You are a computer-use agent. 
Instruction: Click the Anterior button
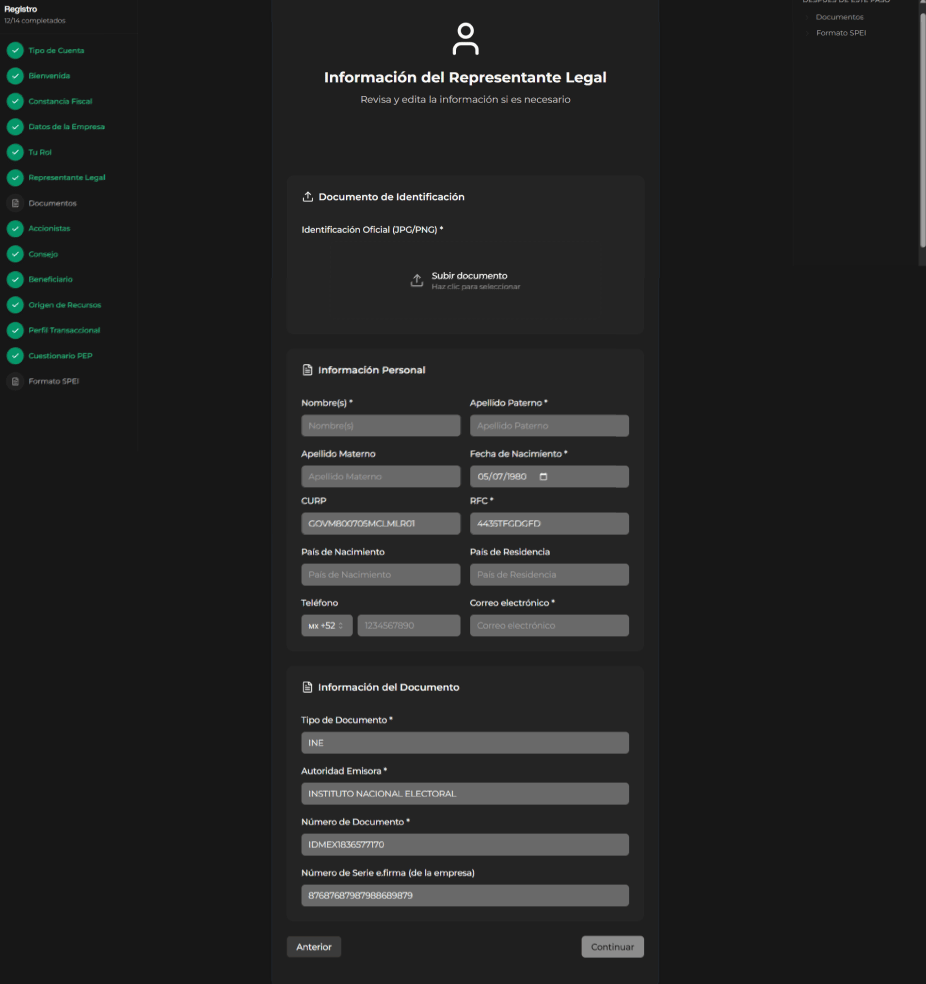coord(314,947)
